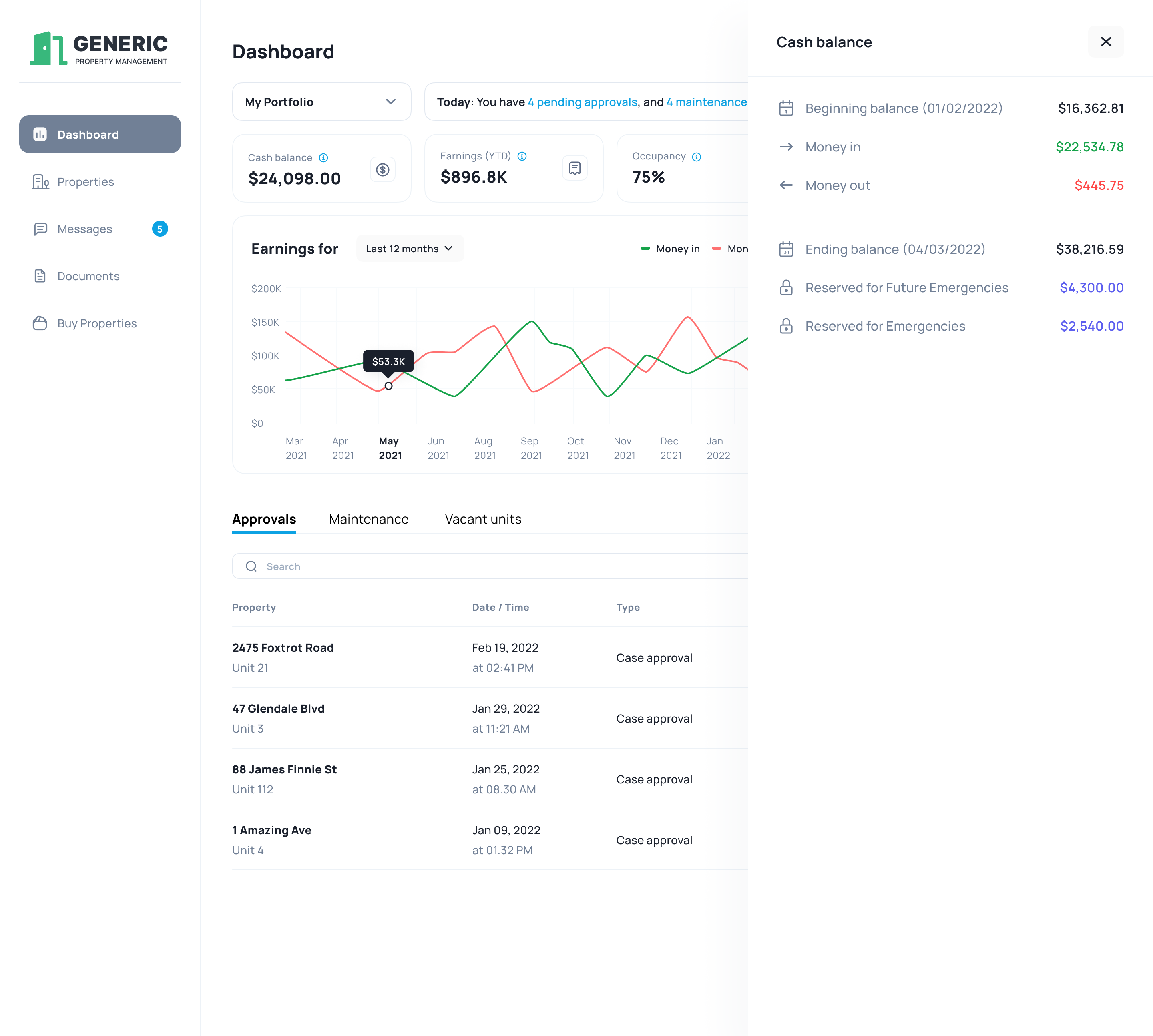Screen dimensions: 1153x1036
Task: Toggle the Money in legend color marker
Action: coord(645,249)
